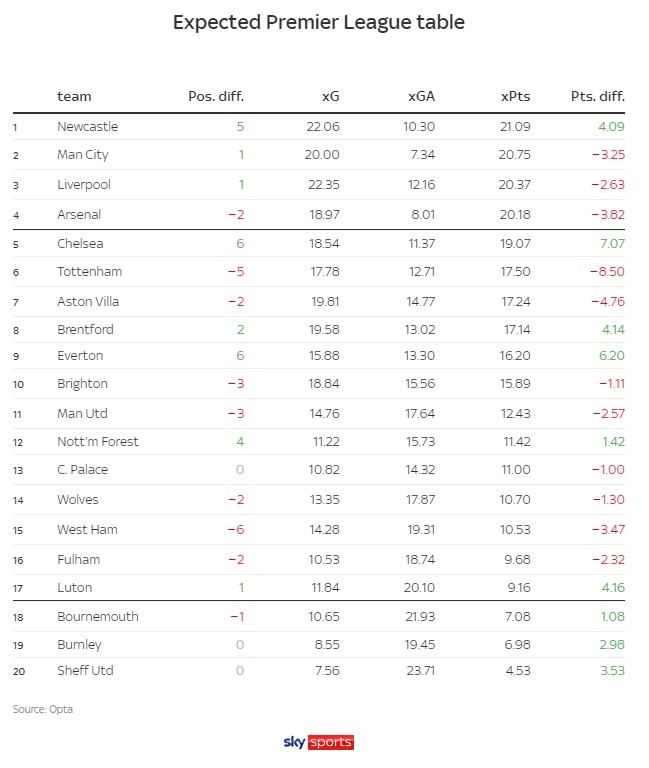The height and width of the screenshot is (768, 649).
Task: Click the 'xGA' column header
Action: [x=421, y=97]
